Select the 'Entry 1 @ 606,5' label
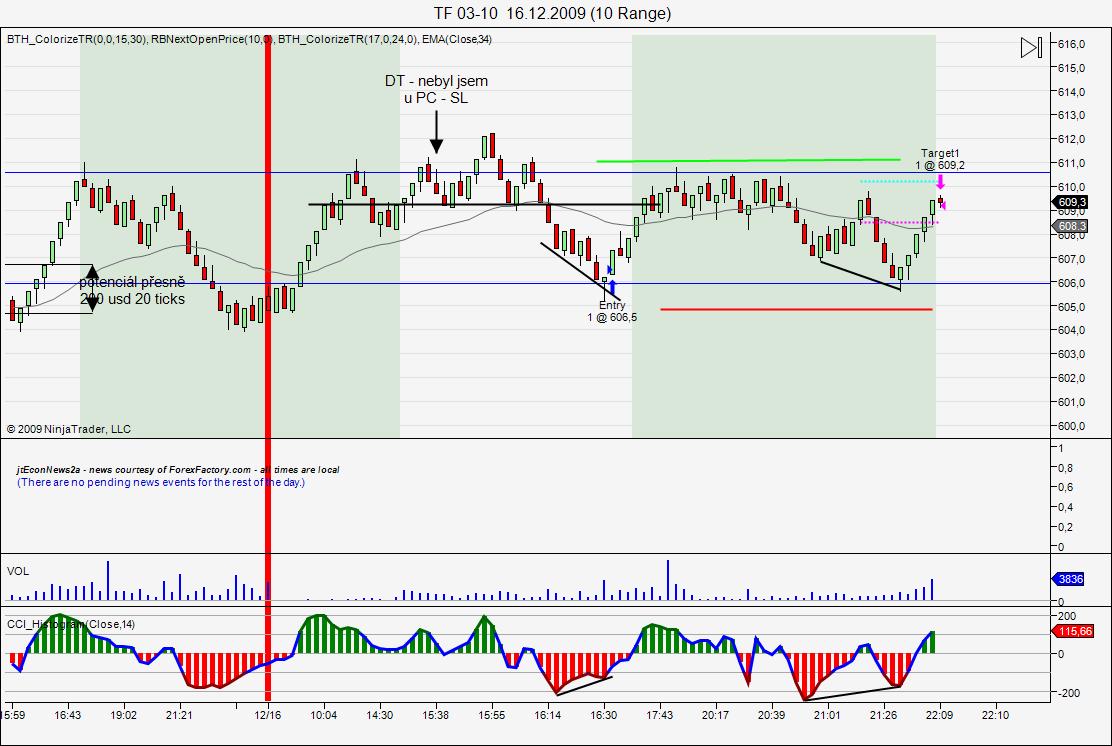 click(612, 311)
